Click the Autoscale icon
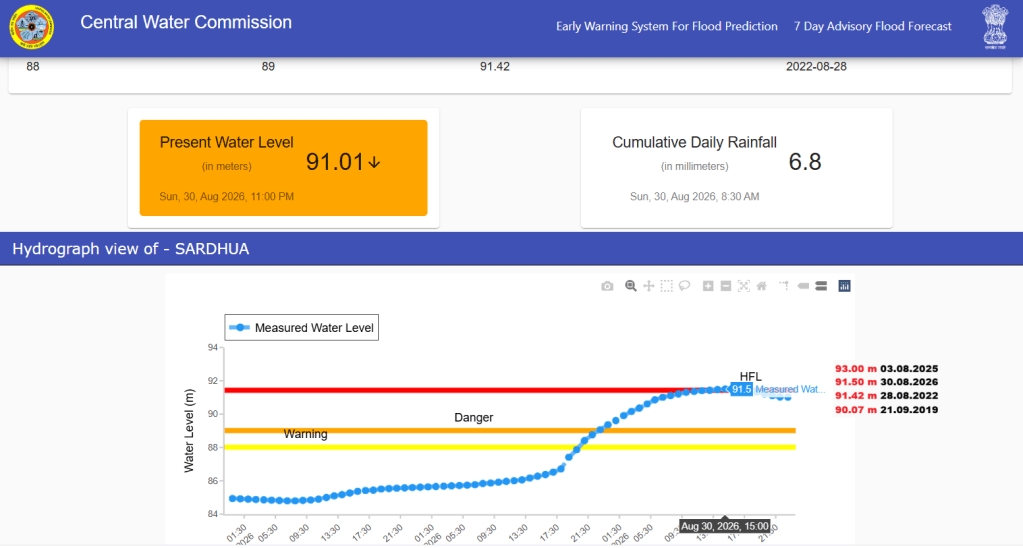Viewport: 1023px width, 548px height. point(744,286)
